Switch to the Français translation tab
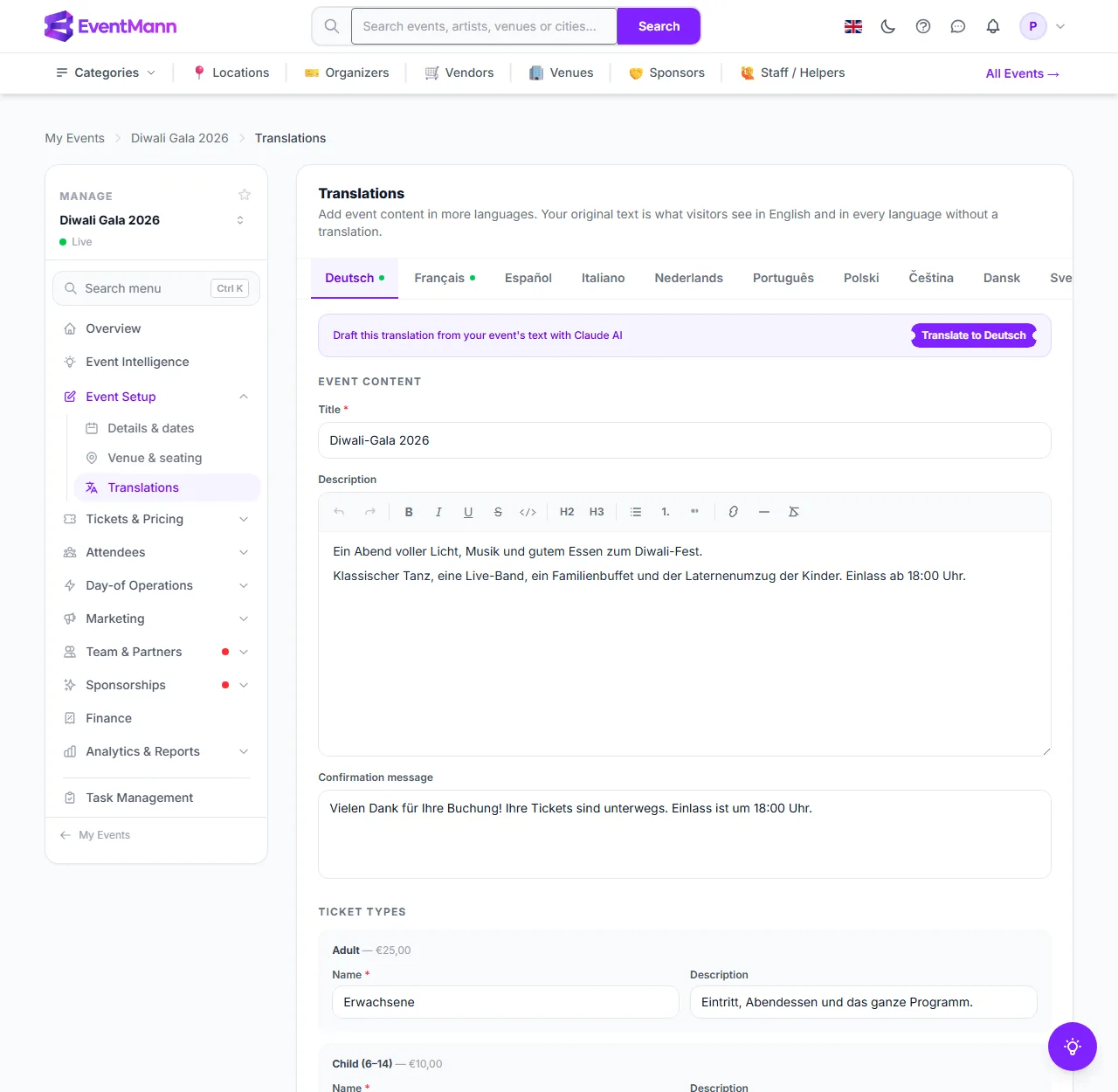The image size is (1118, 1092). (445, 278)
